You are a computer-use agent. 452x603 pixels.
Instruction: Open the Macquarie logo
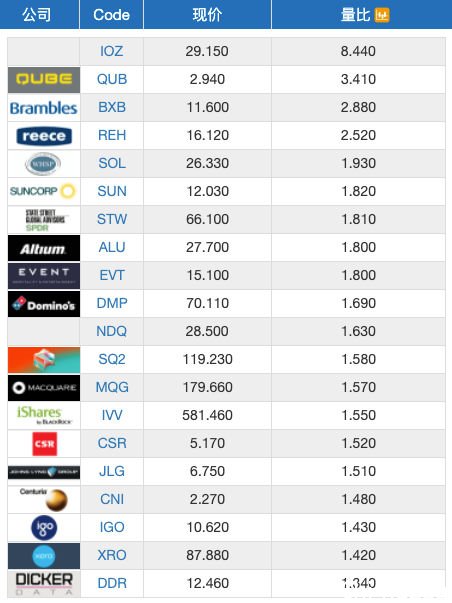pos(44,388)
